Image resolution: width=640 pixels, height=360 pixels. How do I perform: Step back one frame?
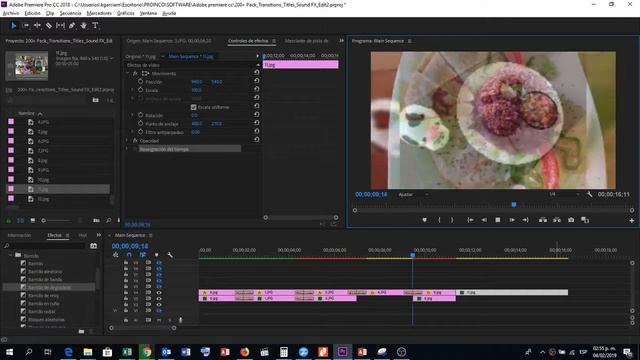tap(484, 220)
